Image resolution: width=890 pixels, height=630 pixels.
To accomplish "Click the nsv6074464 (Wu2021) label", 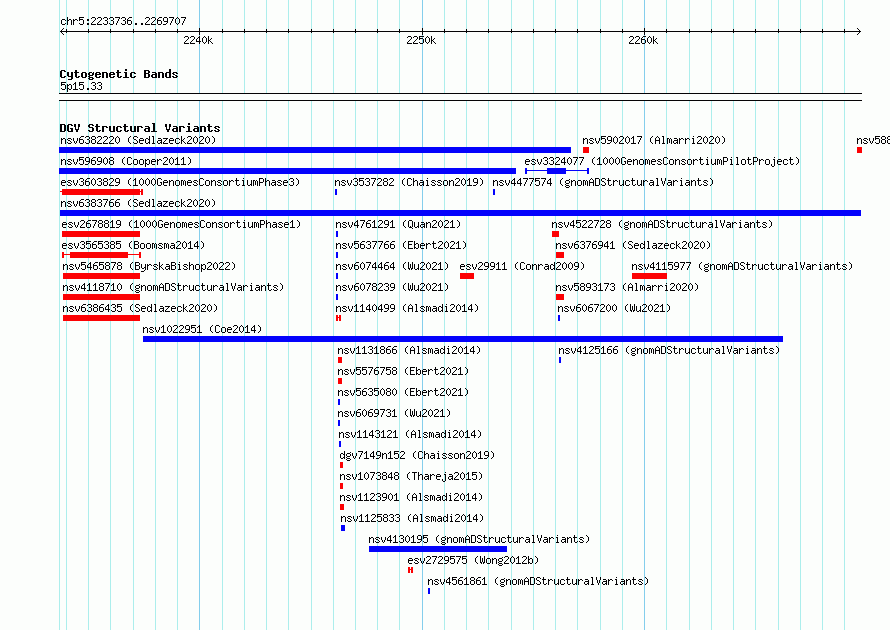I will click(x=392, y=266).
